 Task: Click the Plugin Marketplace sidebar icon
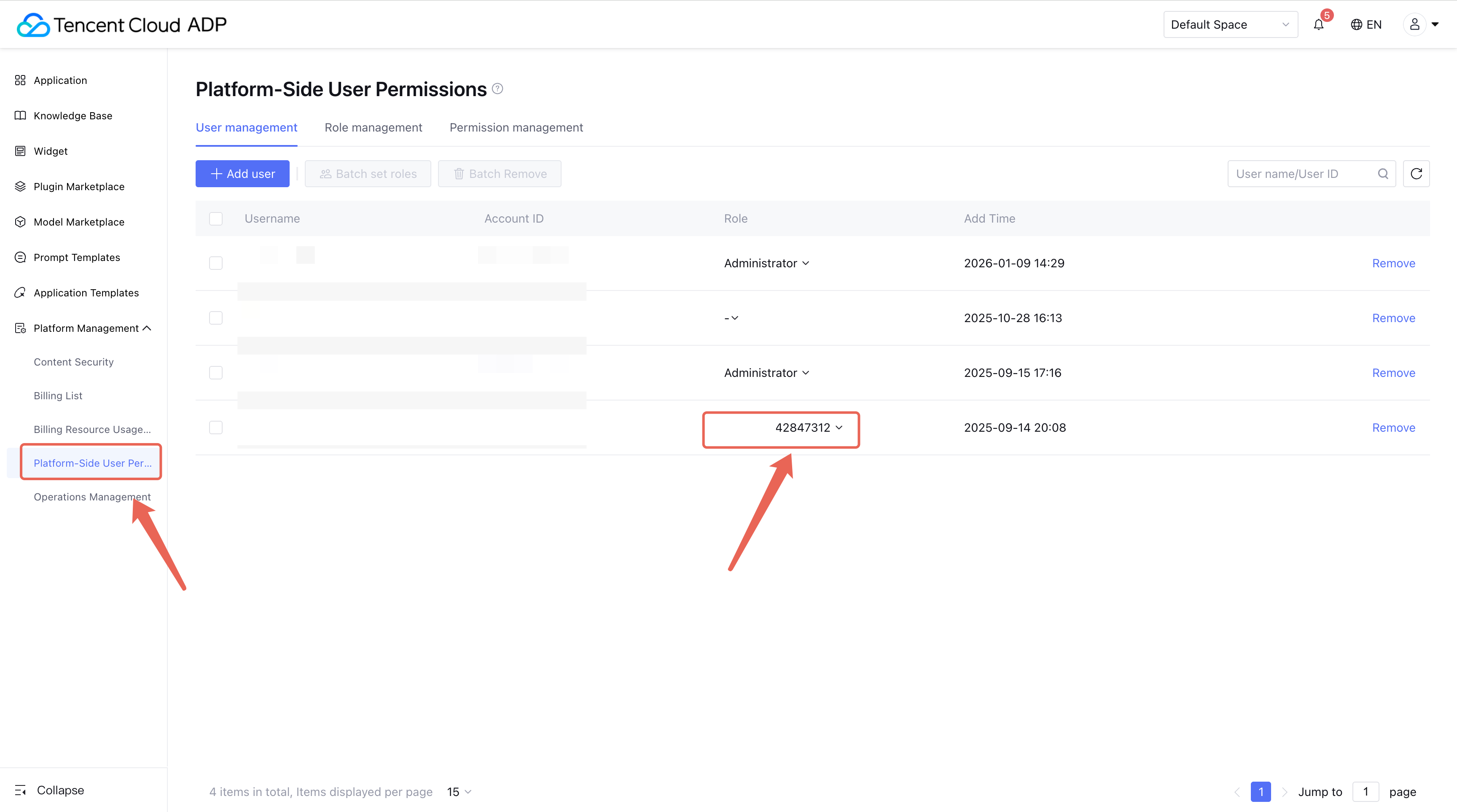[20, 187]
